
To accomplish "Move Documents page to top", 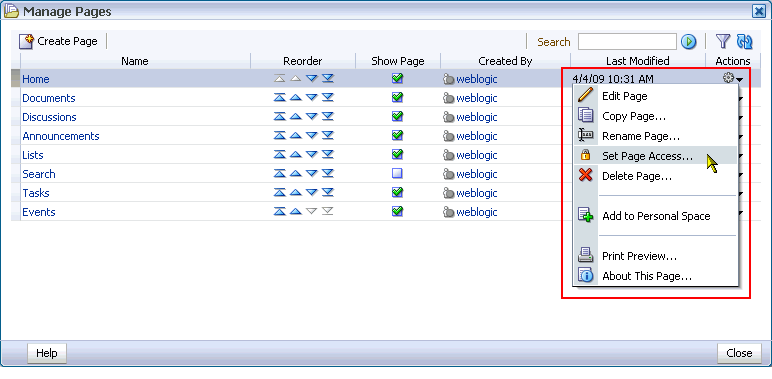I will [x=280, y=97].
